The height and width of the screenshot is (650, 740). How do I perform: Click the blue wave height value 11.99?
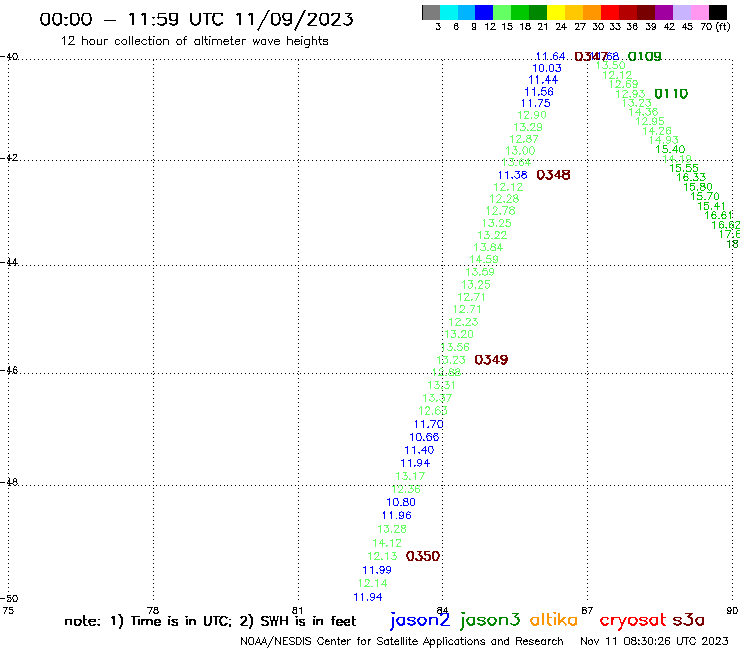(377, 570)
